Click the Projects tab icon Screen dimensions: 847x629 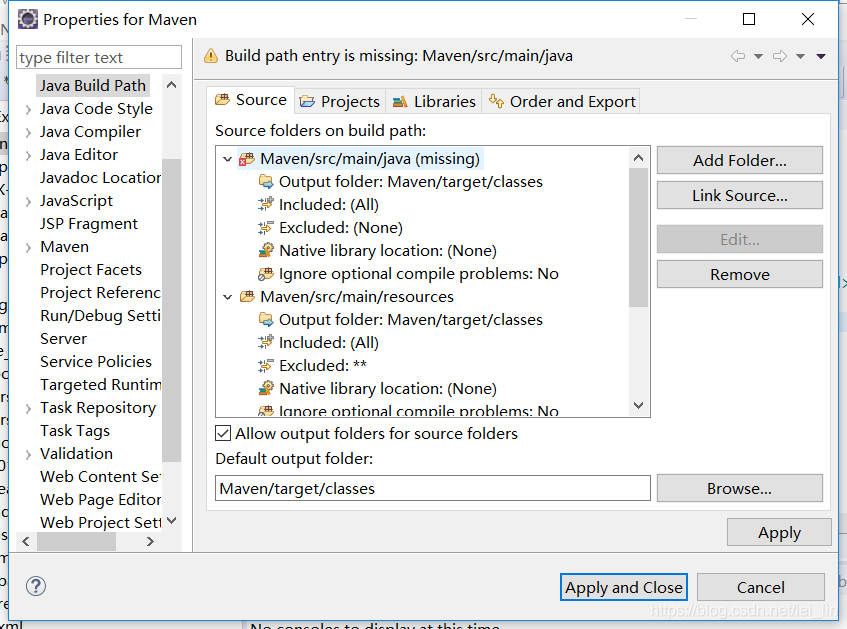coord(307,102)
